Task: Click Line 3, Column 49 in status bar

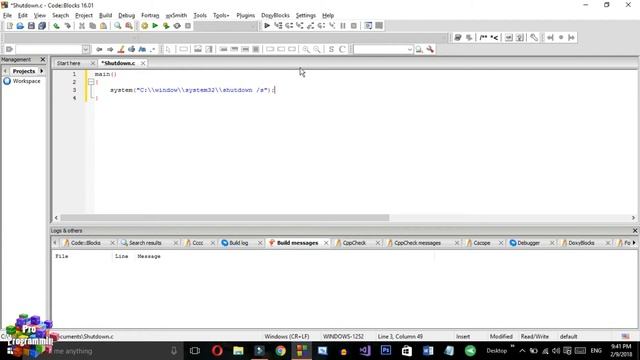Action: (400, 337)
